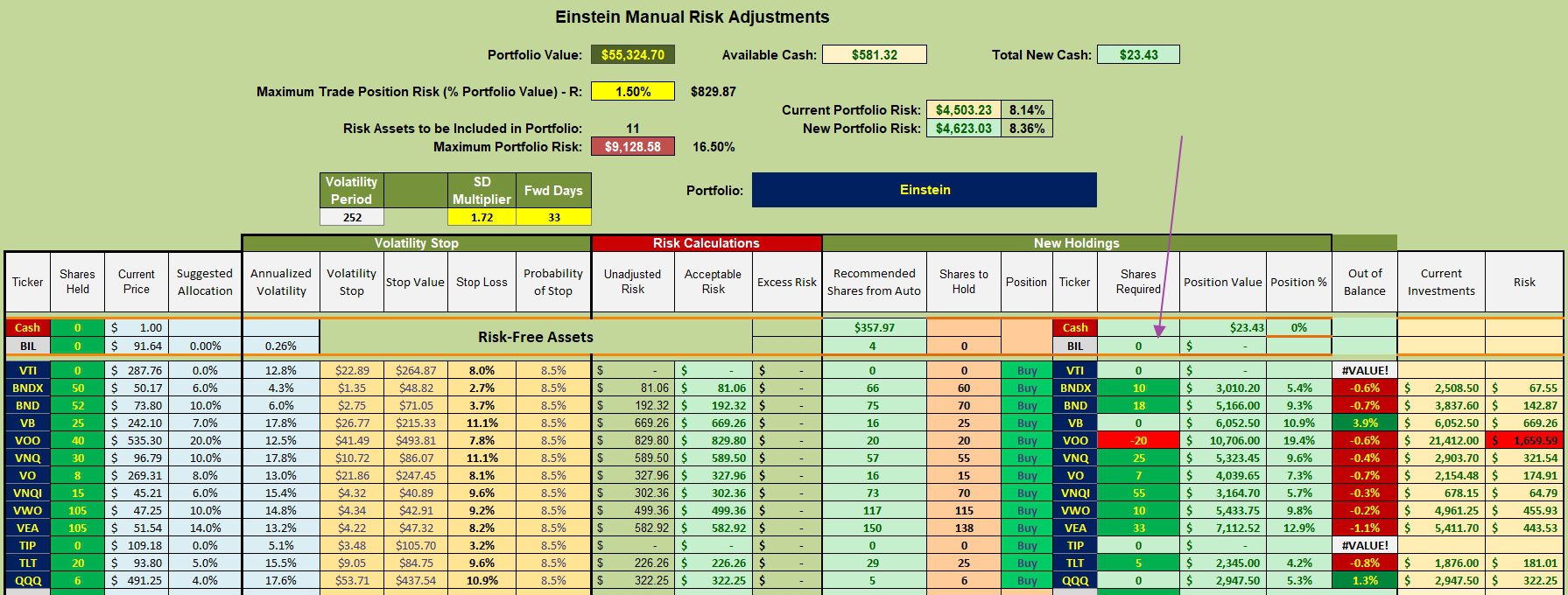Click the 8.36% new risk percent cell
The image size is (1568, 595).
click(x=1026, y=128)
